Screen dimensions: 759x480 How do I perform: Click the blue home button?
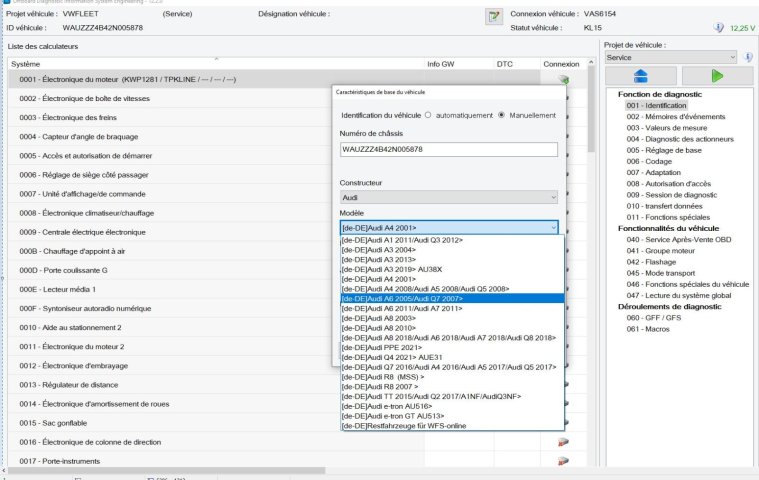click(640, 76)
